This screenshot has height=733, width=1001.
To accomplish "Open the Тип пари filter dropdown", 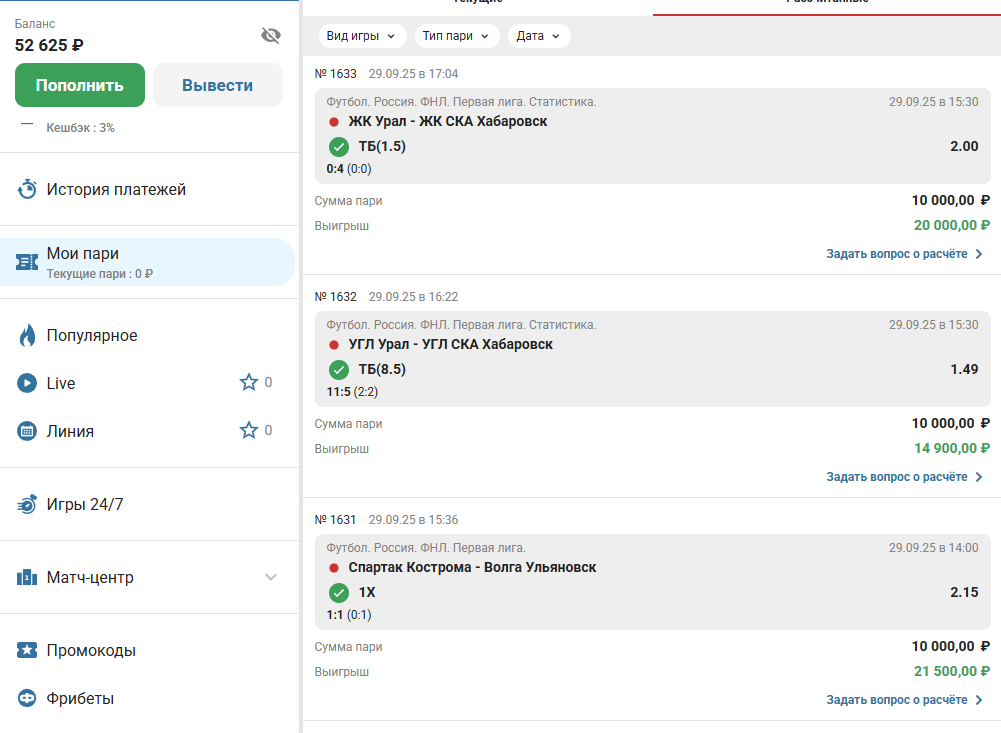I will pyautogui.click(x=456, y=36).
